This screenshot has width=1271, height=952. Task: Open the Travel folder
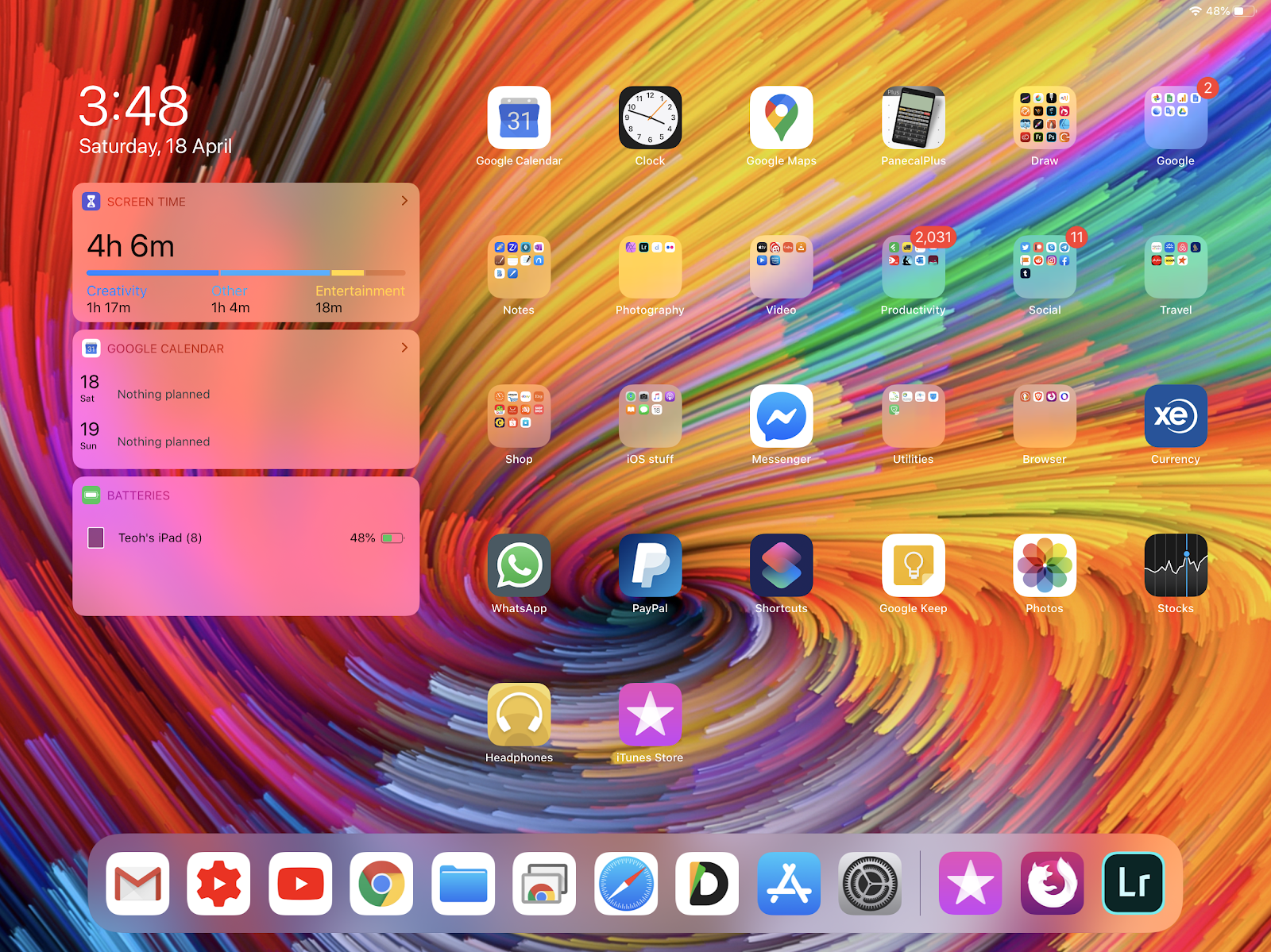(1176, 267)
